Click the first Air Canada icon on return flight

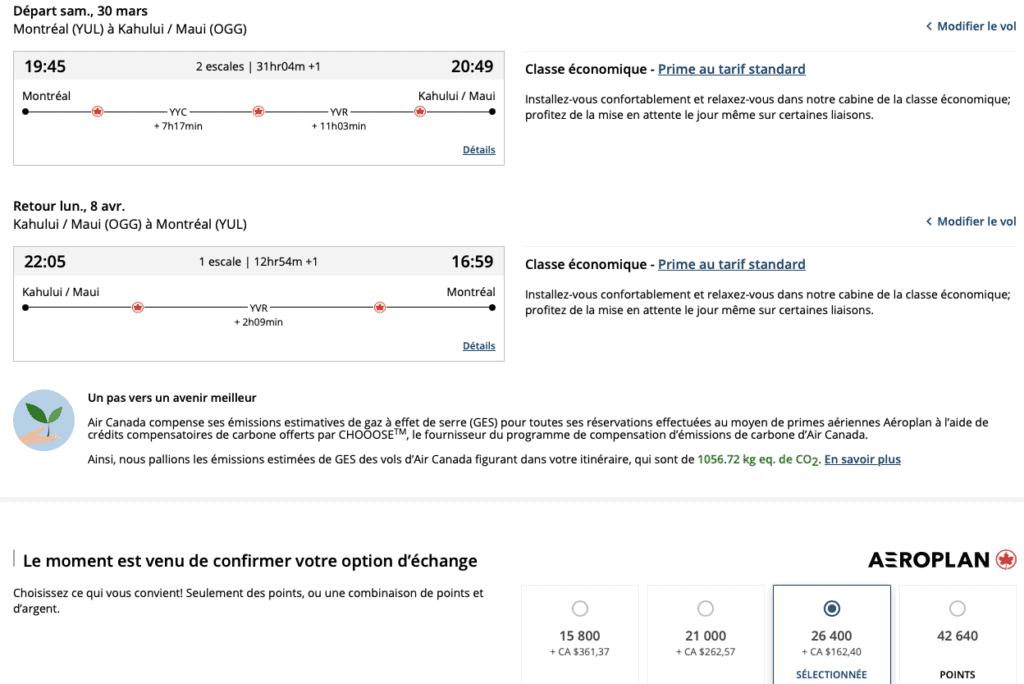point(138,307)
